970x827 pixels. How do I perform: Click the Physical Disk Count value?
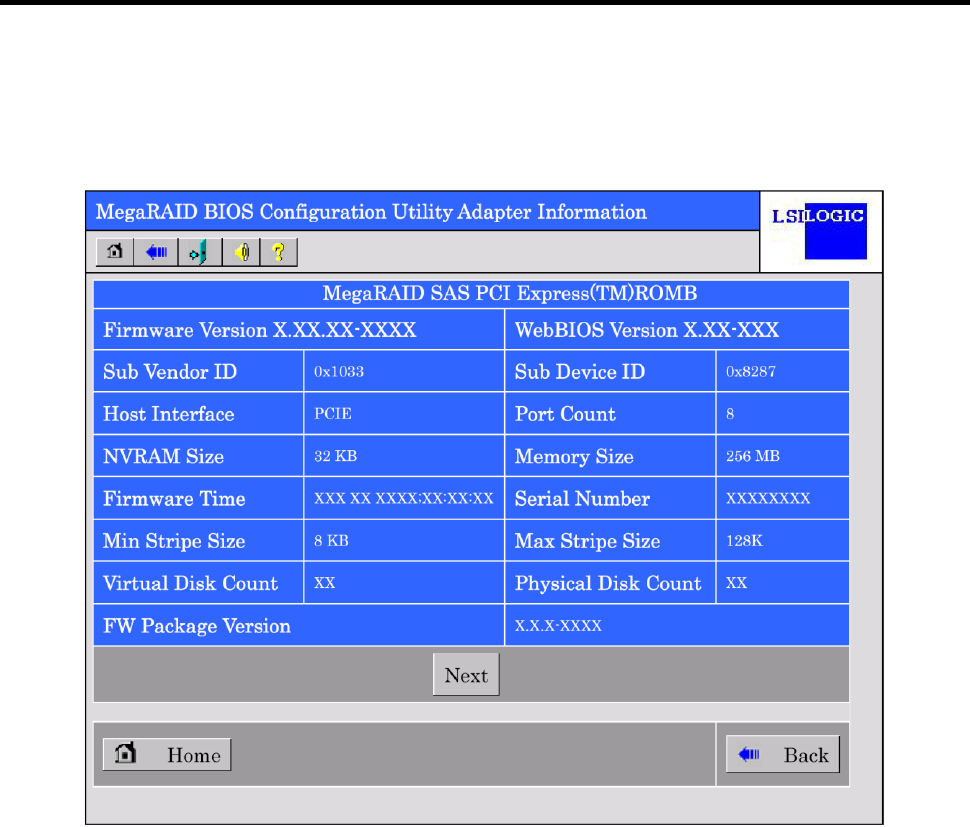(736, 583)
